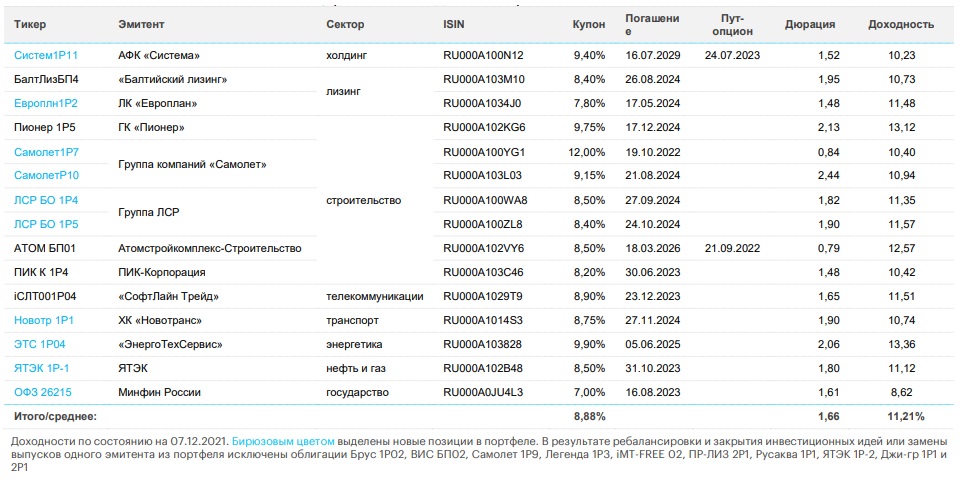Open the ЛСР БО 1Р4 ticker
The image size is (960, 480).
point(46,200)
